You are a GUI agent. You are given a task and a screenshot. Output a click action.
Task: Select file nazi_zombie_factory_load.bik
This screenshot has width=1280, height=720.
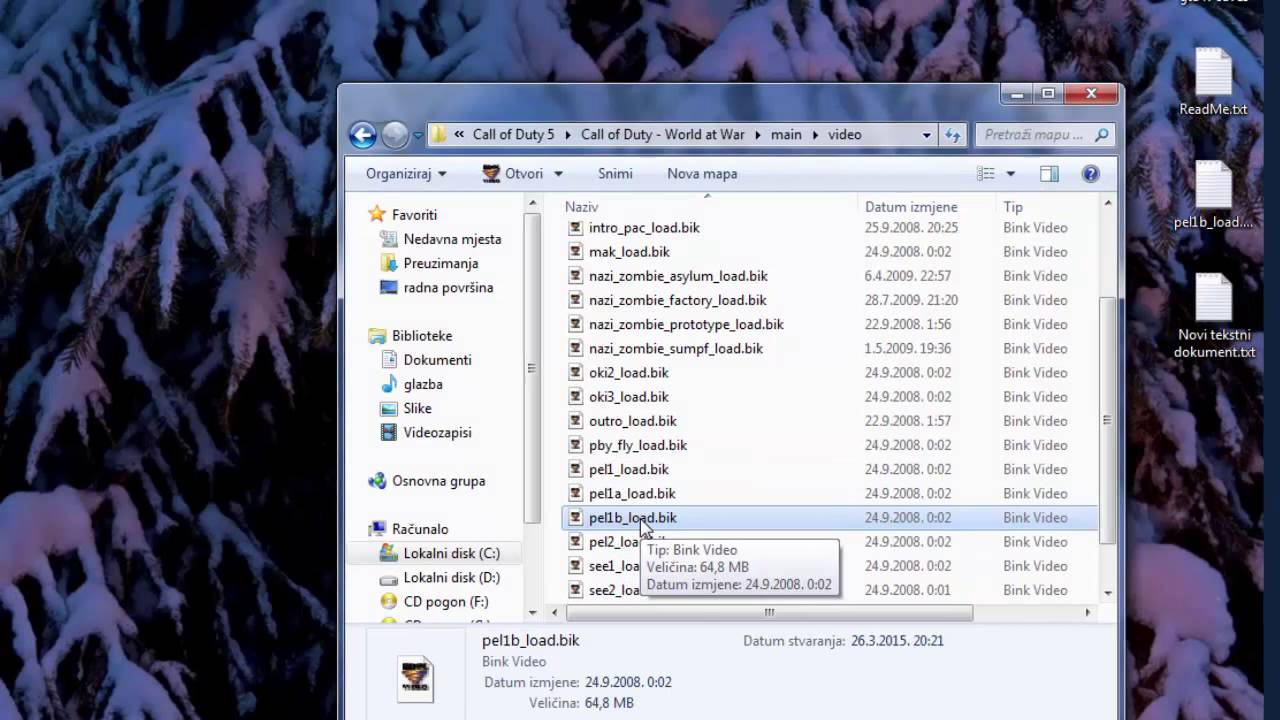click(677, 300)
